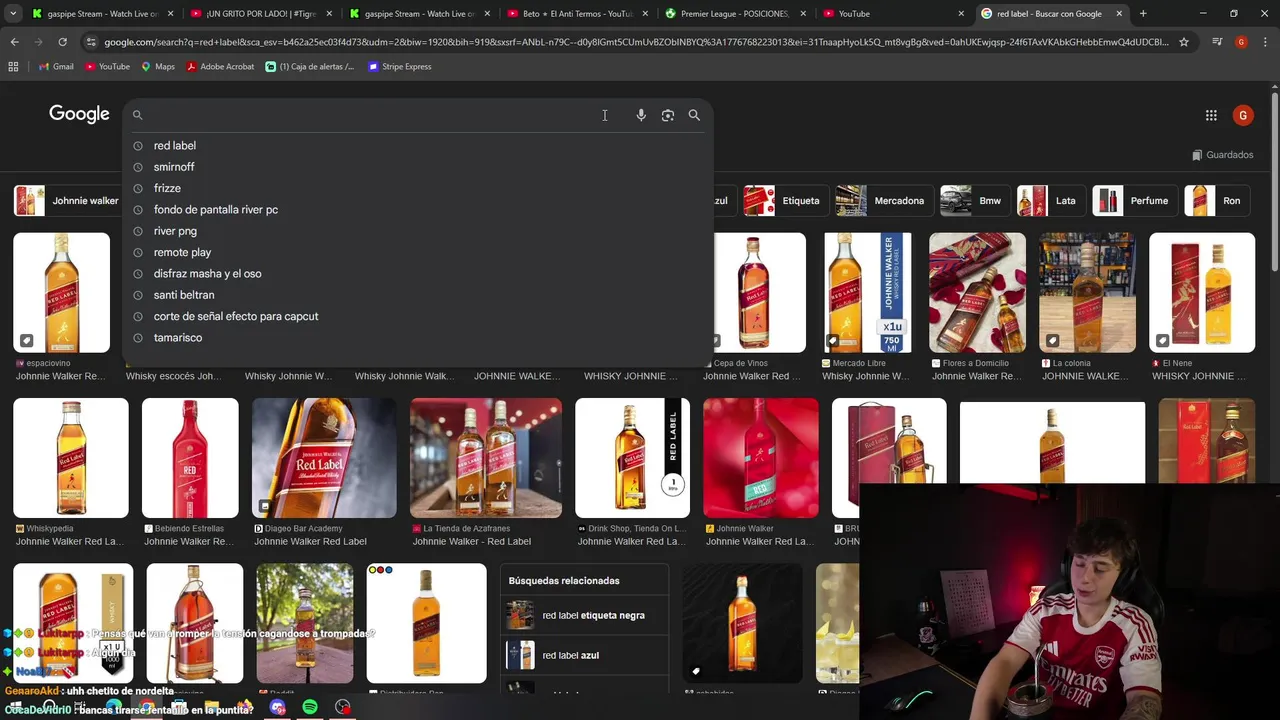Switch to the first gaspipe Stream tab
Viewport: 1280px width, 720px height.
[x=100, y=14]
